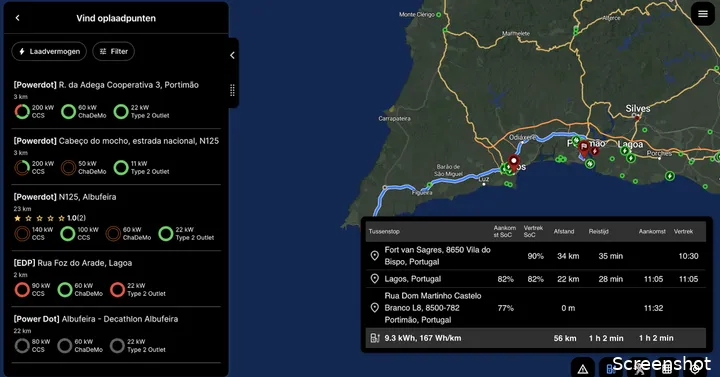This screenshot has width=720, height=377.
Task: Go back from Vind oplaadpunten panel
Action: coord(17,18)
